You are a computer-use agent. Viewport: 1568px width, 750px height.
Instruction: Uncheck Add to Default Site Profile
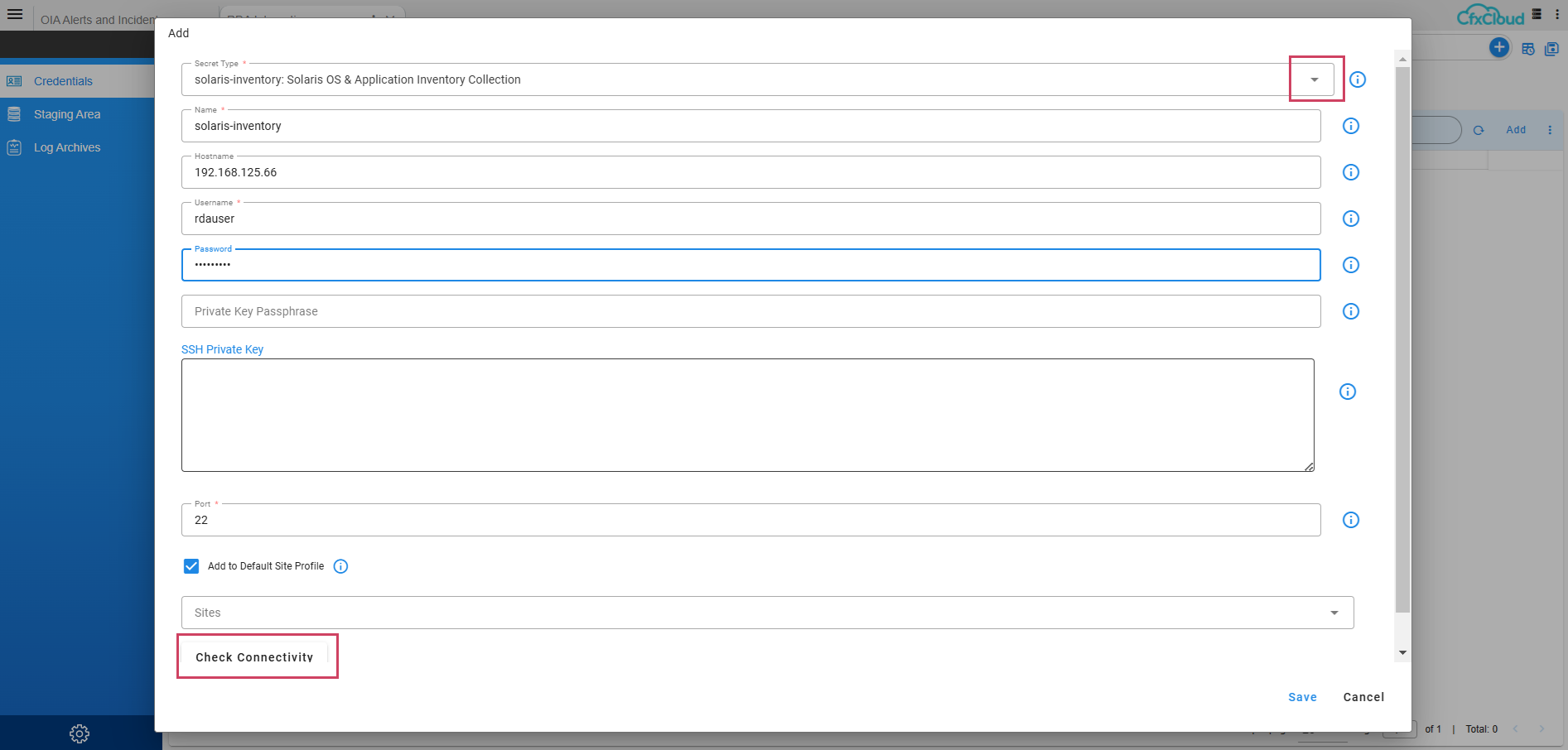pos(191,566)
